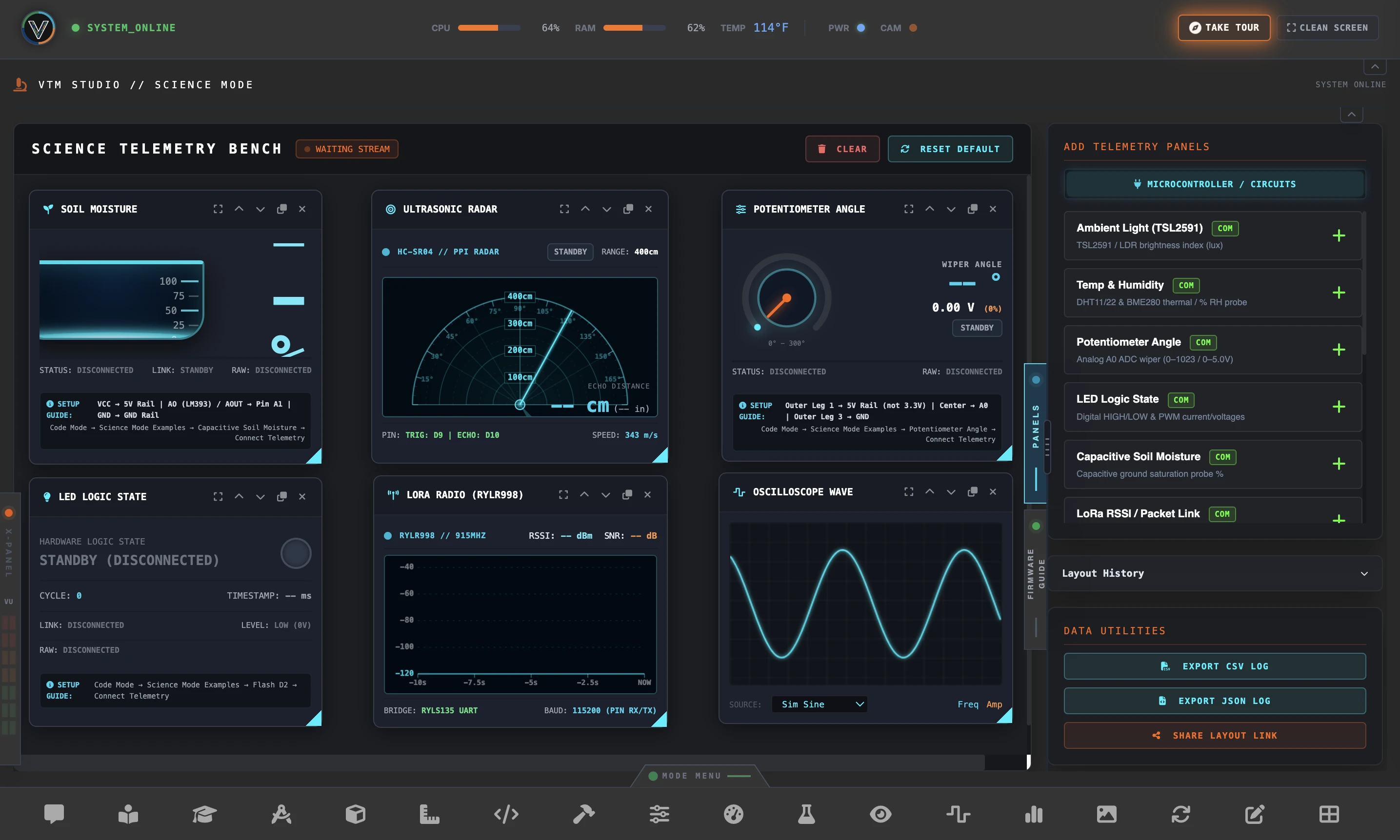1400x840 pixels.
Task: Click STANDBY badge in Ultrasonic Radar
Action: pyautogui.click(x=570, y=252)
